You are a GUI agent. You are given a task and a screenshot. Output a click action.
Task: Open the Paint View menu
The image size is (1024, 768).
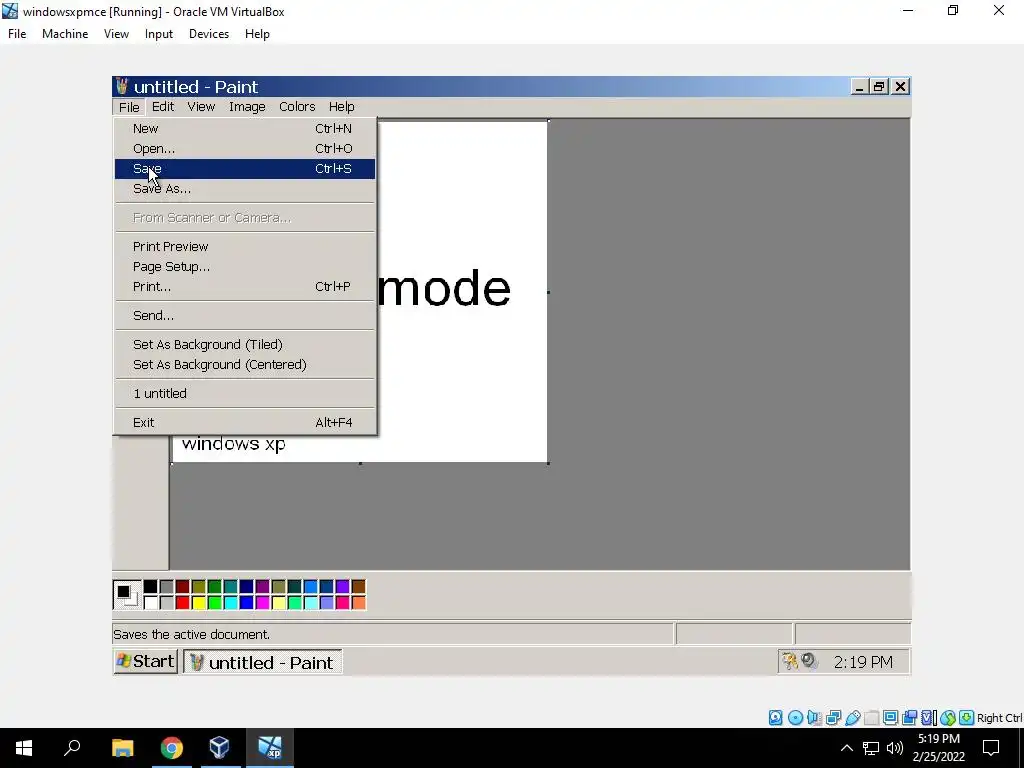(201, 106)
